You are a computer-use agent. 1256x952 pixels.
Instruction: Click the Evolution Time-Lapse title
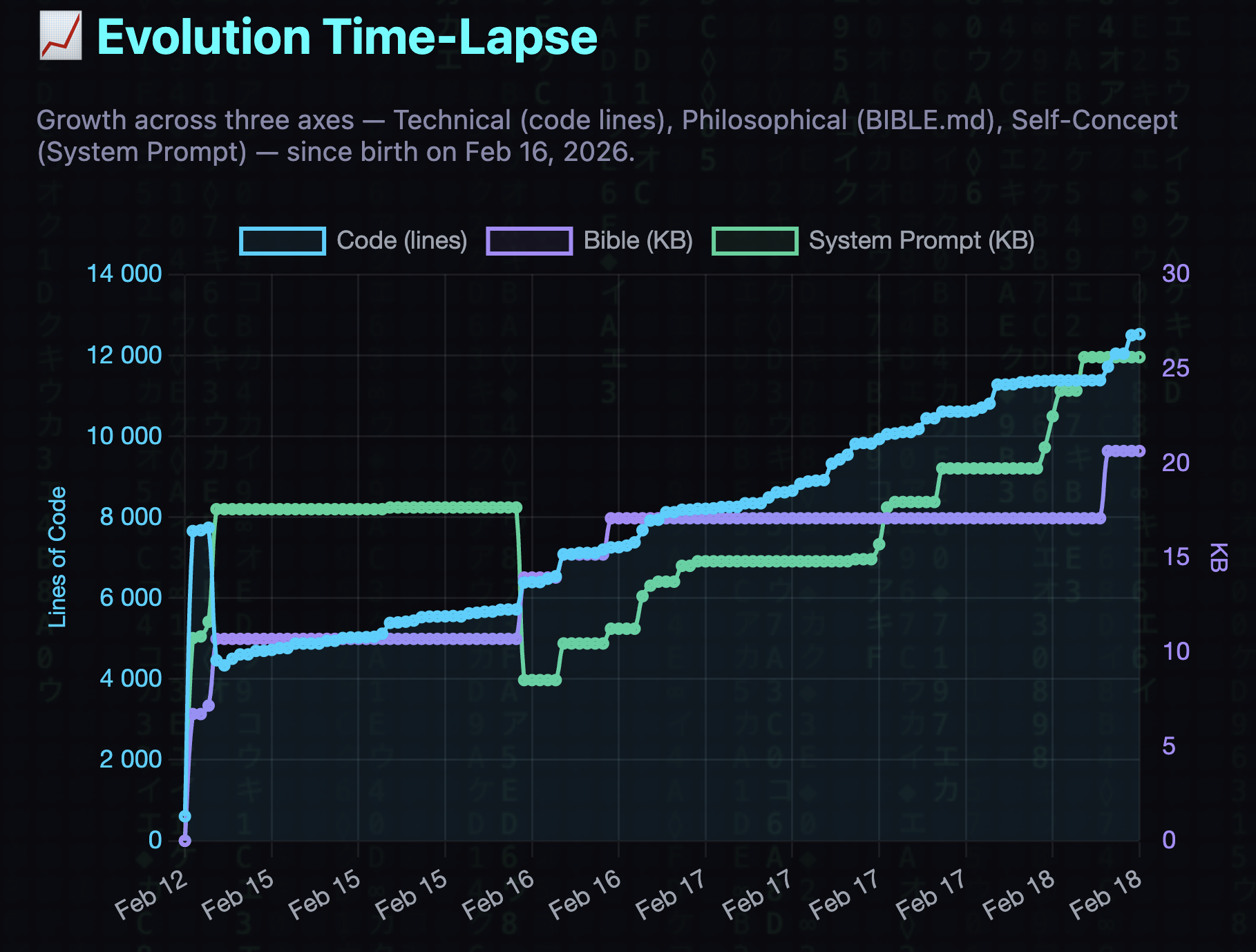tap(345, 38)
